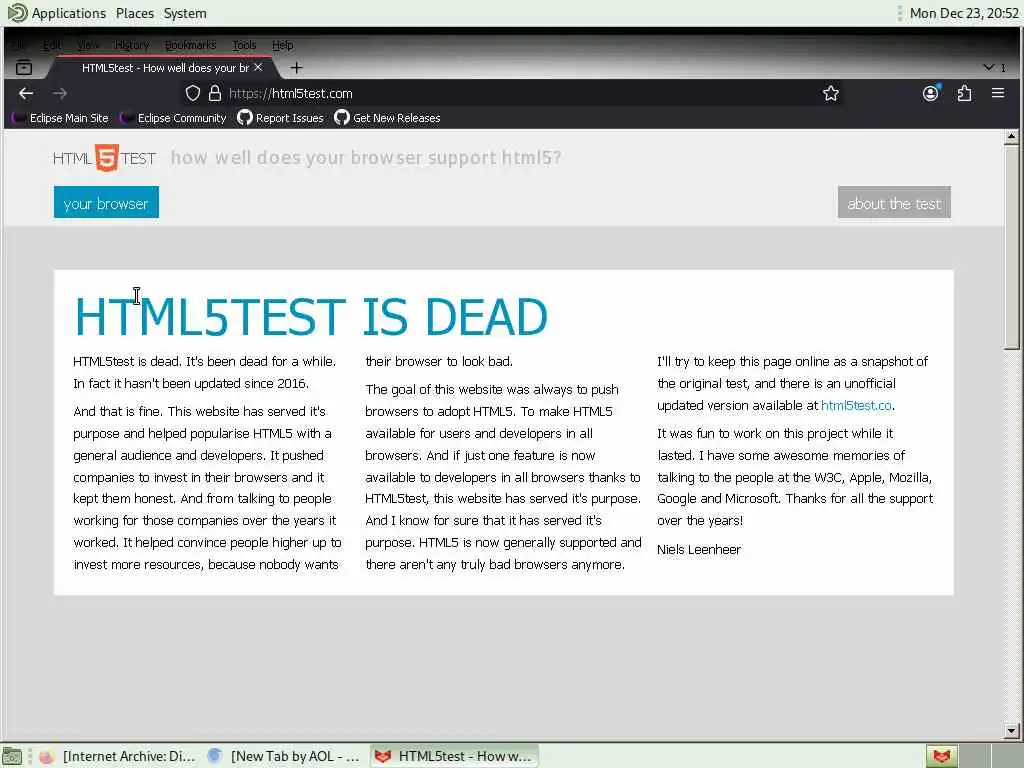Open the View menu
The height and width of the screenshot is (768, 1024).
[88, 45]
